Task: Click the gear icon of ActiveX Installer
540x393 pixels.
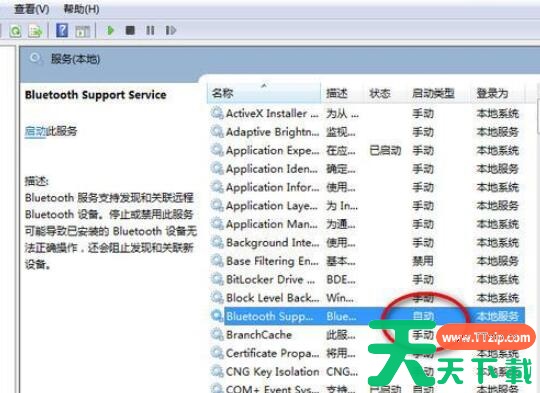Action: coord(217,113)
